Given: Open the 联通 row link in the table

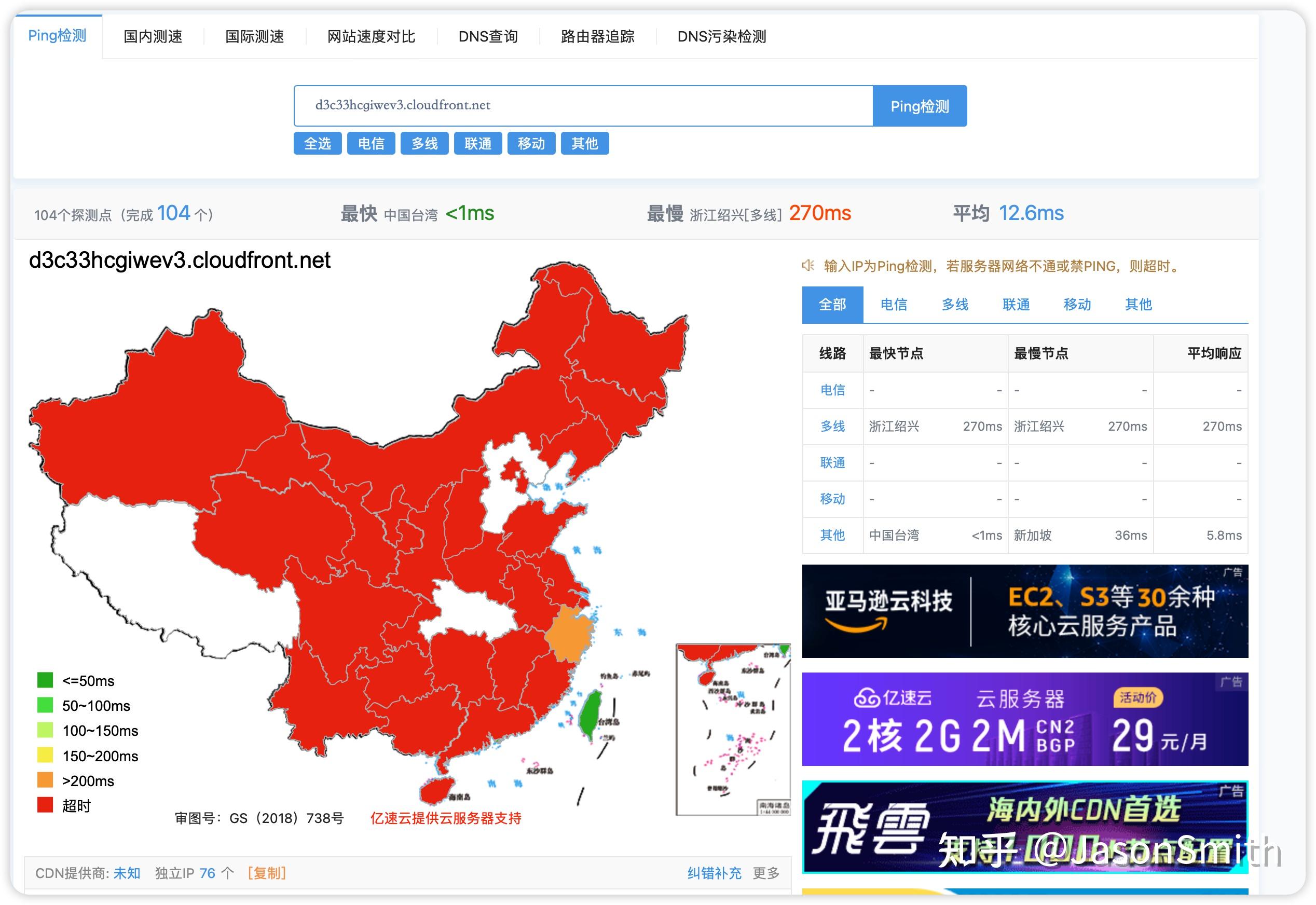Looking at the screenshot, I should pyautogui.click(x=832, y=463).
